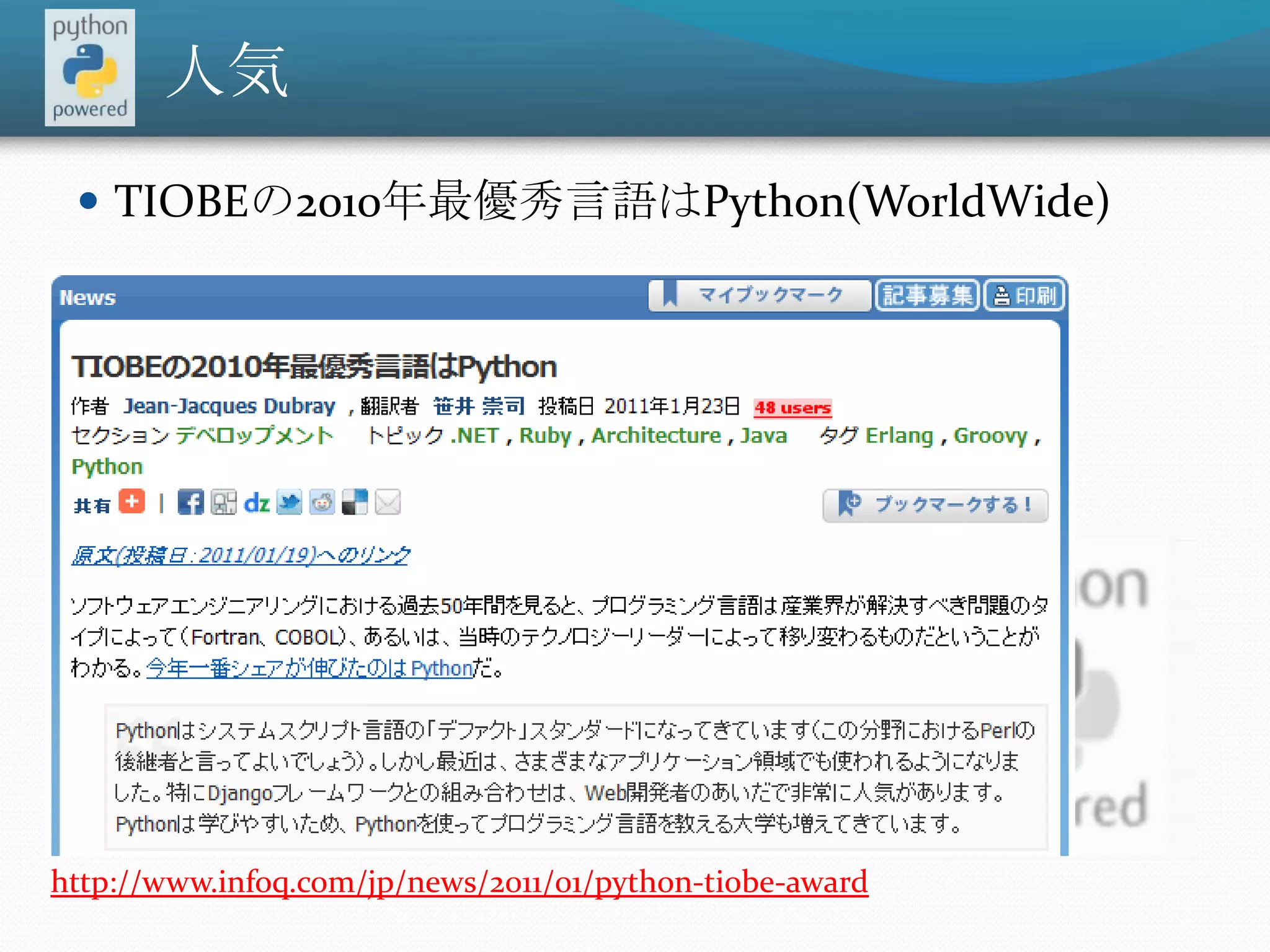Viewport: 1270px width, 952px height.
Task: Share article using the Reddit icon
Action: click(x=322, y=503)
